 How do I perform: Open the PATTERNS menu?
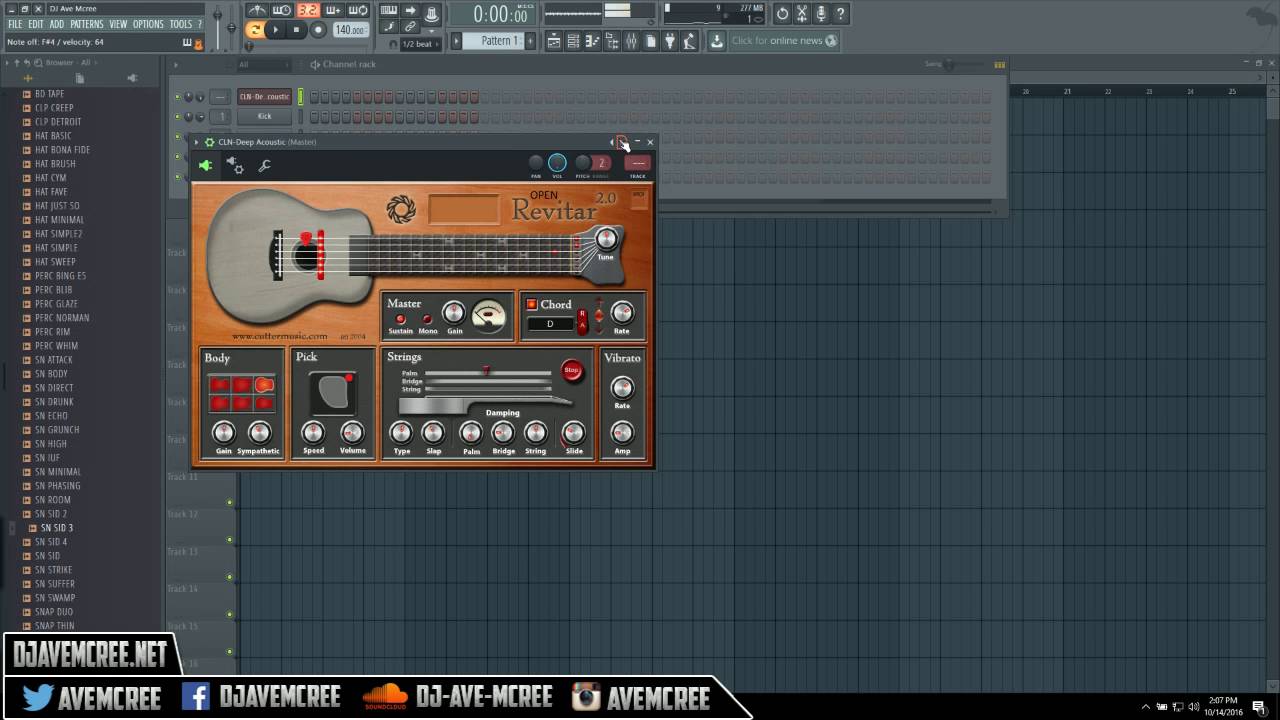click(x=87, y=24)
